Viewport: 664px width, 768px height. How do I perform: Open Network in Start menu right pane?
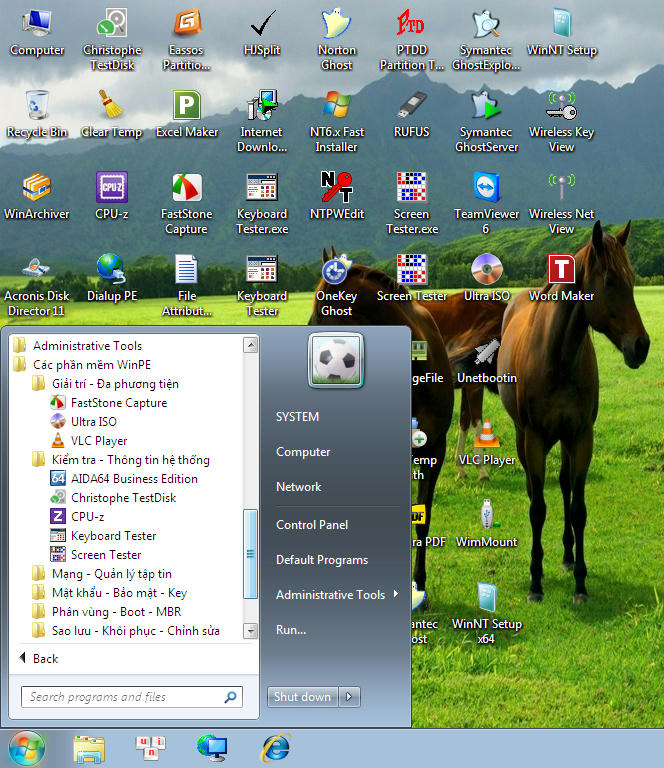tap(299, 487)
